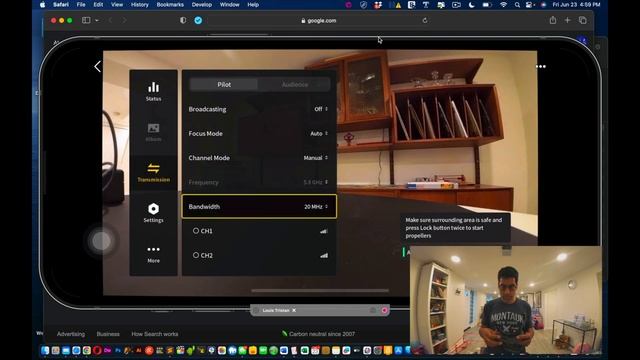Open the History menu
640x360 pixels.
pyautogui.click(x=140, y=4)
